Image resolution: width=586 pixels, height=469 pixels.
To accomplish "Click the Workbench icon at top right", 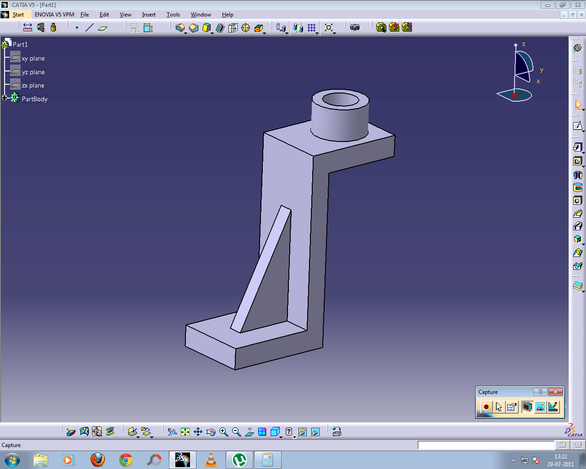I will pyautogui.click(x=577, y=48).
